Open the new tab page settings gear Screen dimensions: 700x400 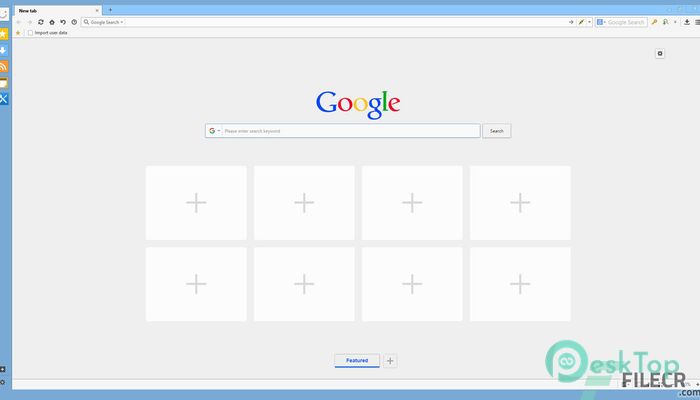click(x=660, y=54)
